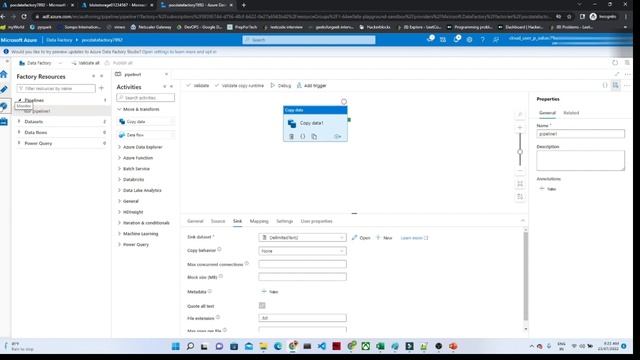The height and width of the screenshot is (360, 640).
Task: Clone the Copy data1 activity
Action: coord(314,137)
